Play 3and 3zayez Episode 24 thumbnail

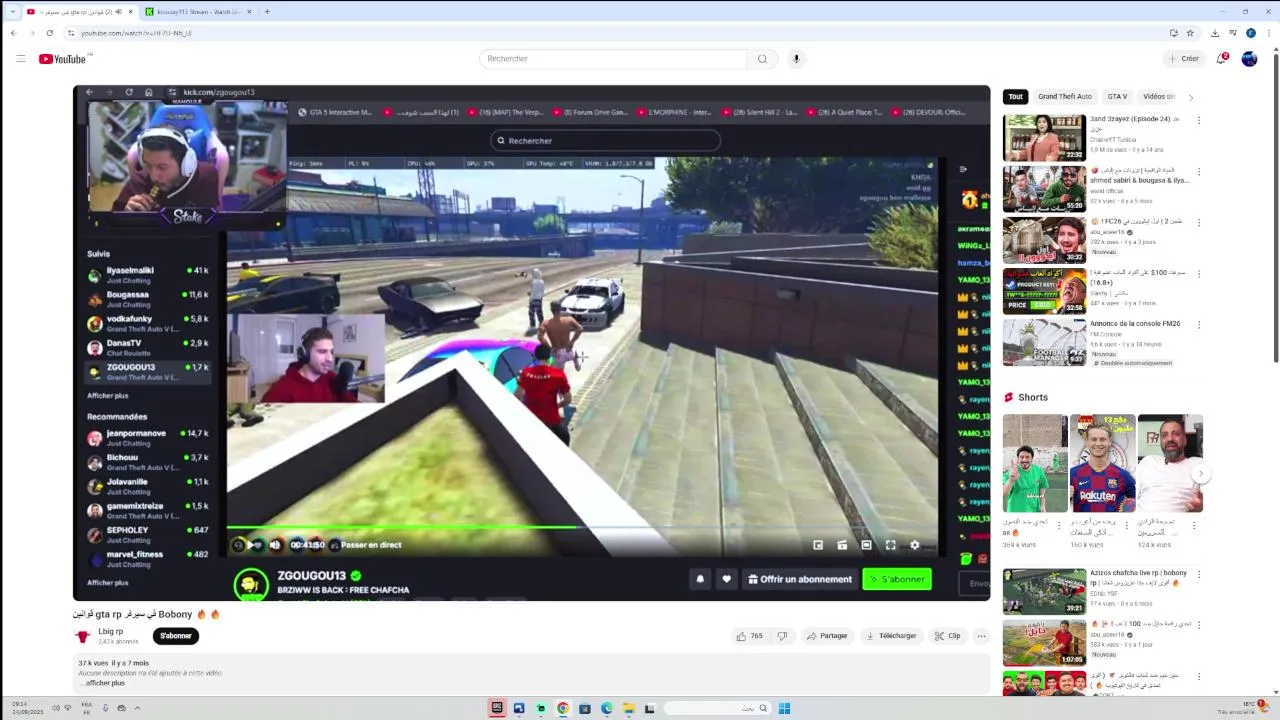1044,138
